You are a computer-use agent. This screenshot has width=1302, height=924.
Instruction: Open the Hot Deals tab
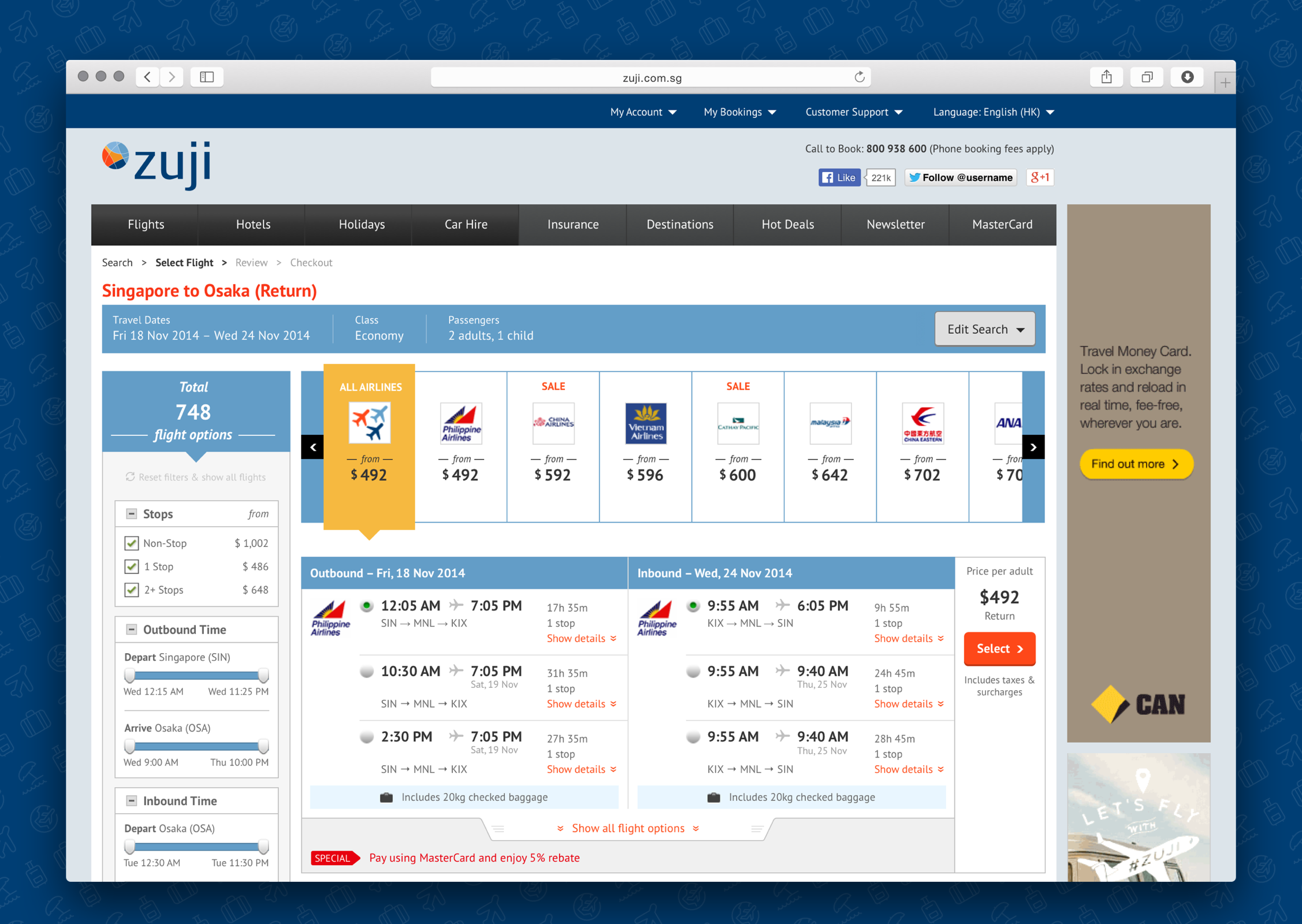point(788,225)
